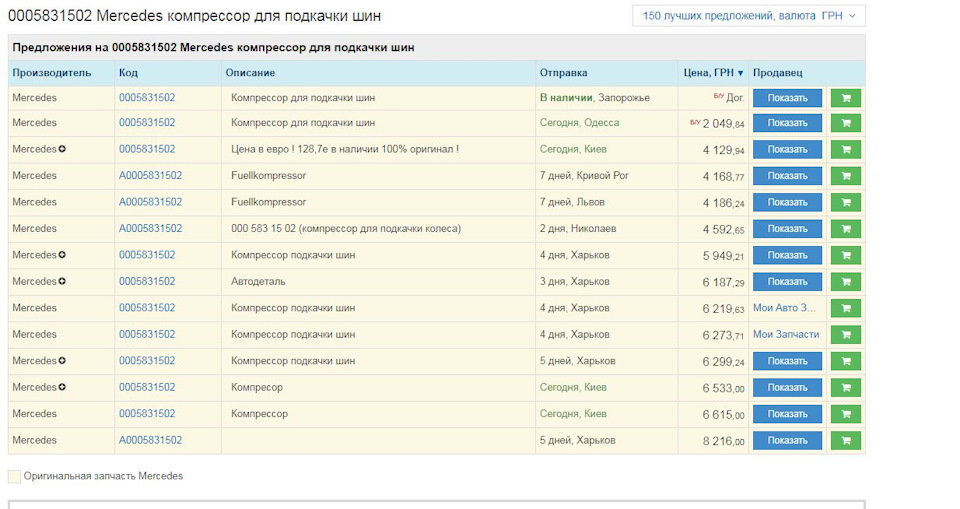Viewport: 960px width, 509px height.
Task: Show the seller for the Николаев offer
Action: point(787,228)
